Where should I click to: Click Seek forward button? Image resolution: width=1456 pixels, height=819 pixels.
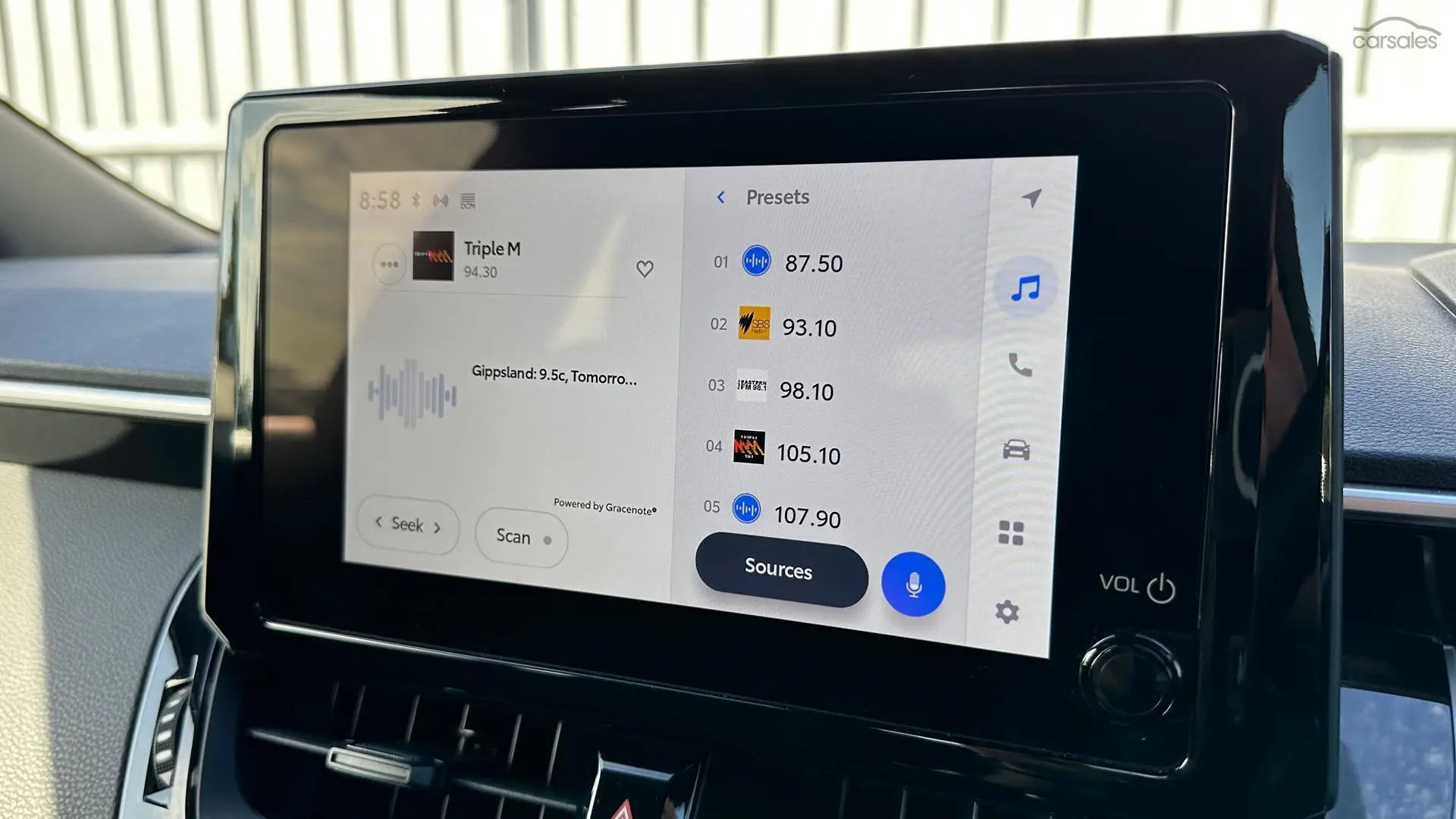tap(436, 525)
